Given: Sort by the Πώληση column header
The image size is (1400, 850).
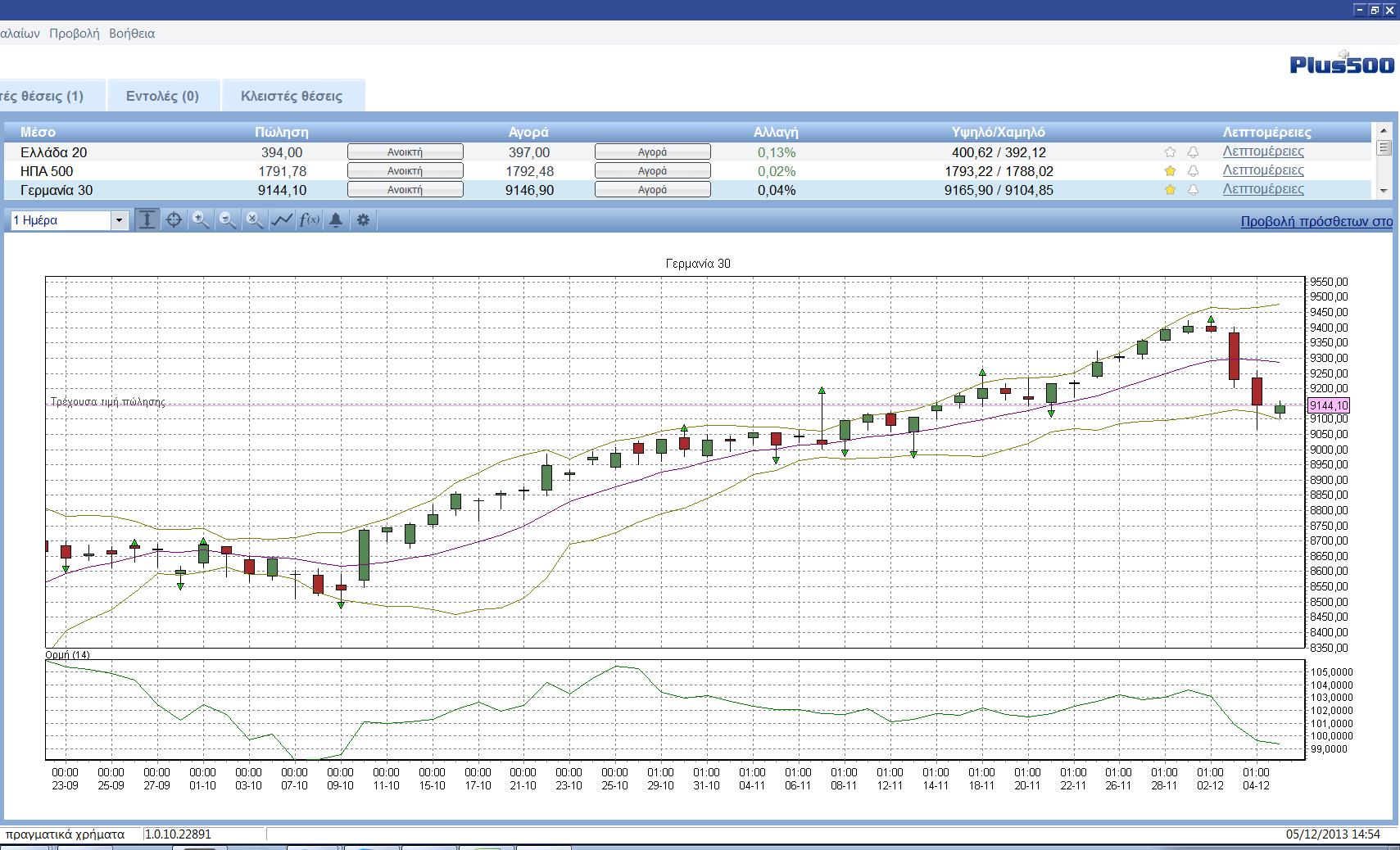Looking at the screenshot, I should [x=281, y=132].
